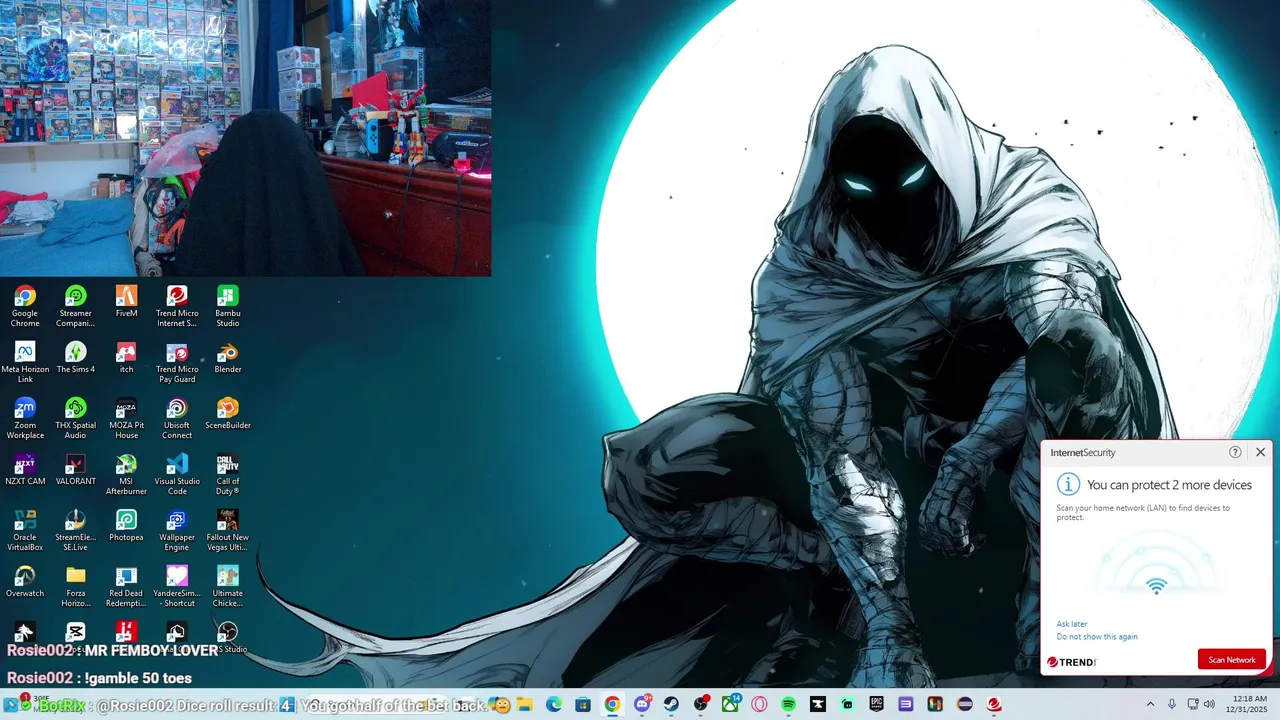The width and height of the screenshot is (1280, 720).
Task: Launch Call of Duty desktop shortcut
Action: click(228, 474)
